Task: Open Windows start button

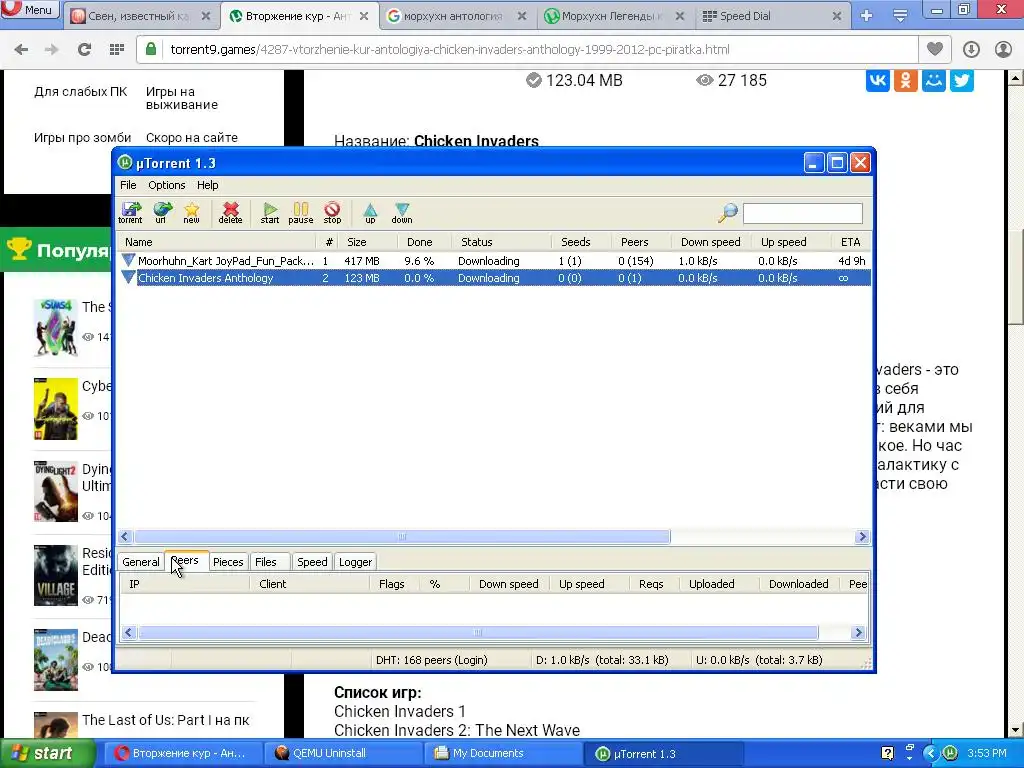Action: point(47,754)
